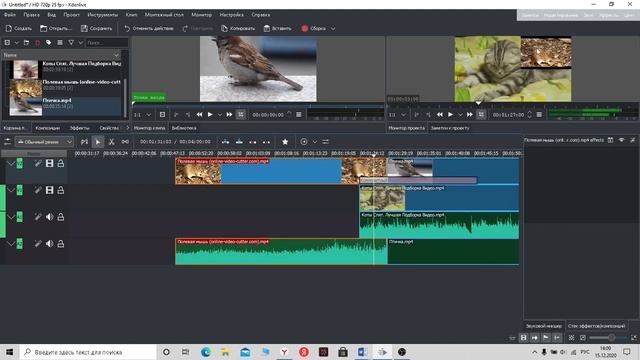Open the Правка menu
The image size is (640, 360).
(31, 15)
